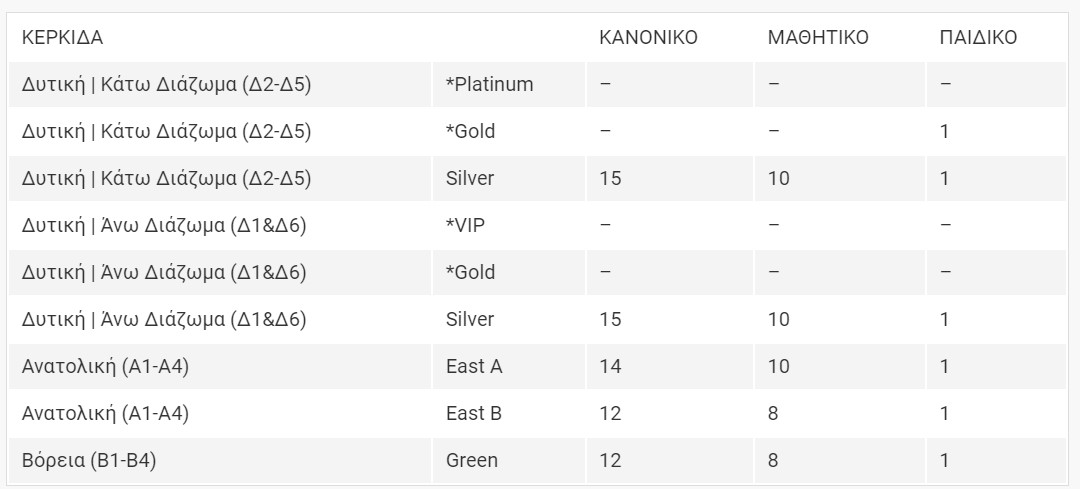Image resolution: width=1080 pixels, height=489 pixels.
Task: Click the ΚΕΡΚΙΔΑ column header
Action: coord(62,38)
